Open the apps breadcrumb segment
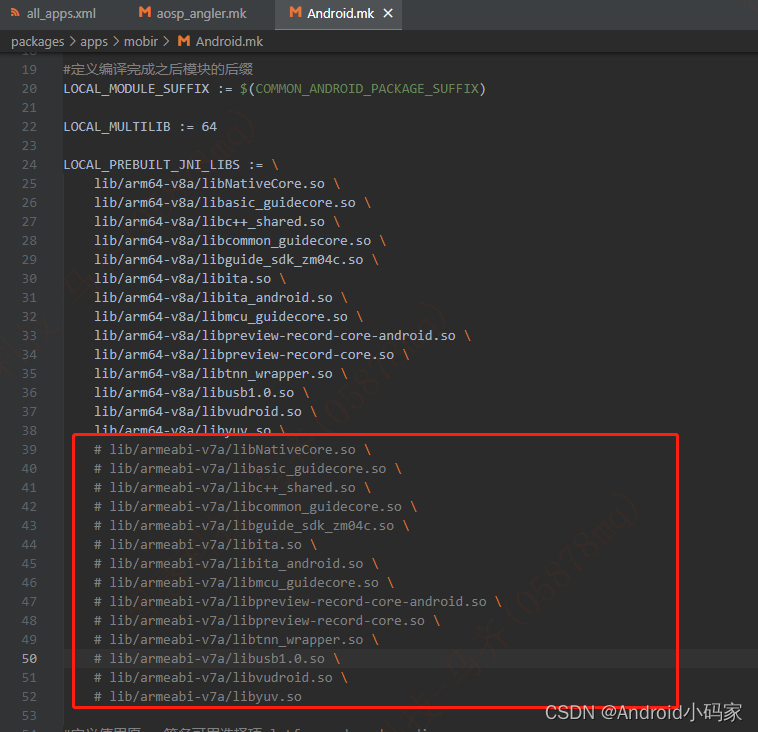 click(x=94, y=42)
